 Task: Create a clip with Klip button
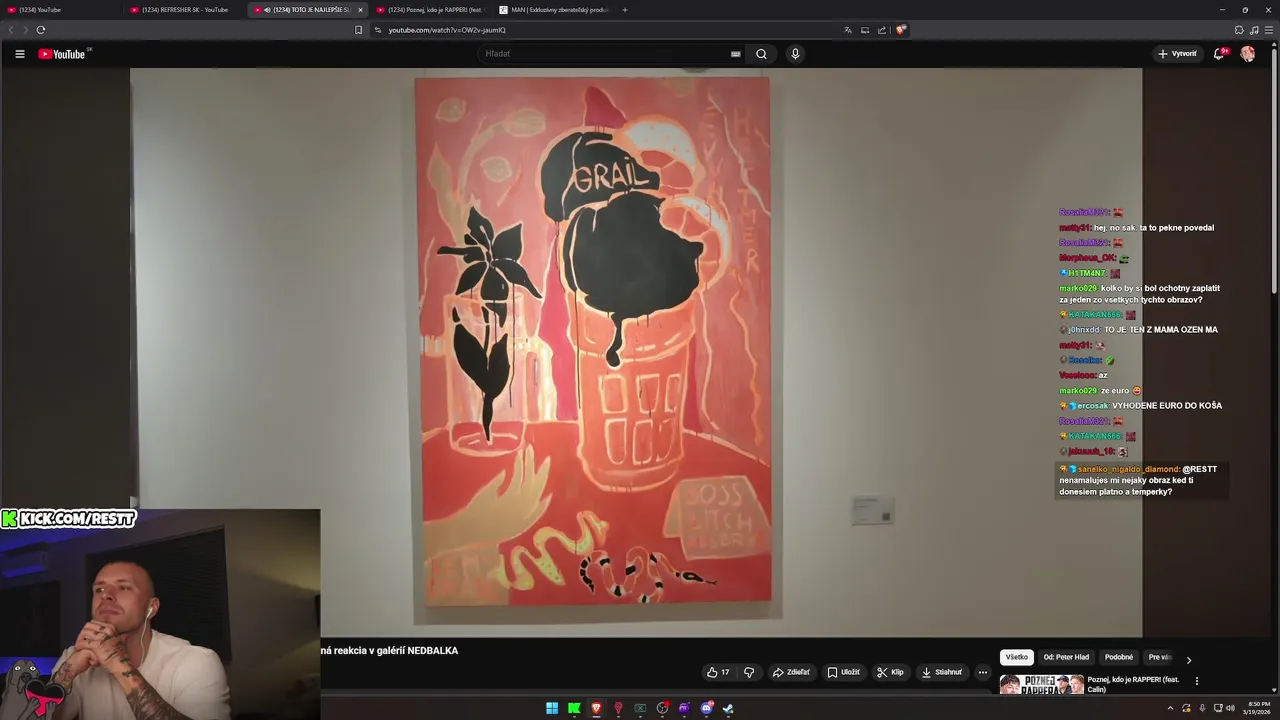click(890, 672)
